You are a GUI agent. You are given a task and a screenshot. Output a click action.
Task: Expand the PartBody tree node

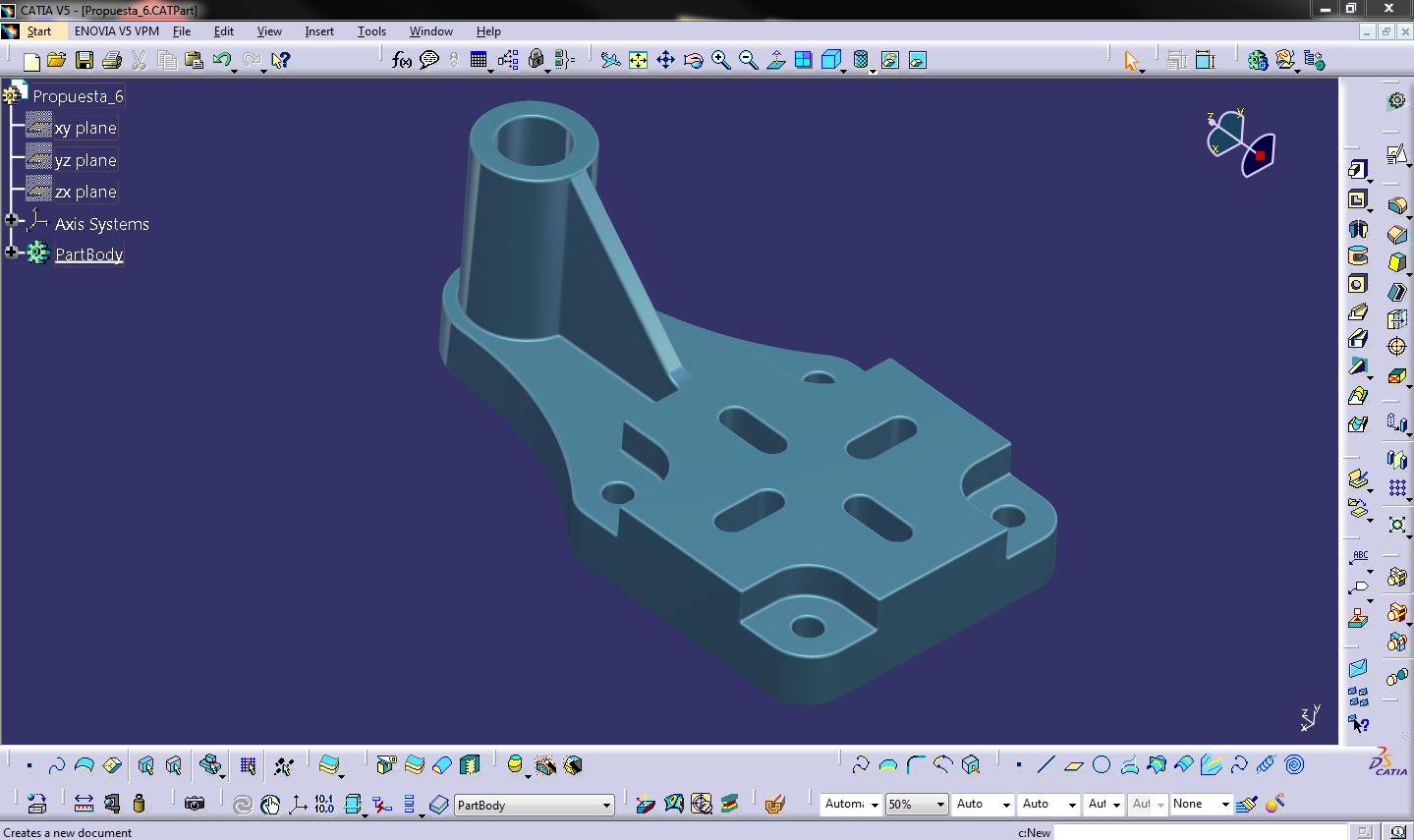tap(12, 252)
